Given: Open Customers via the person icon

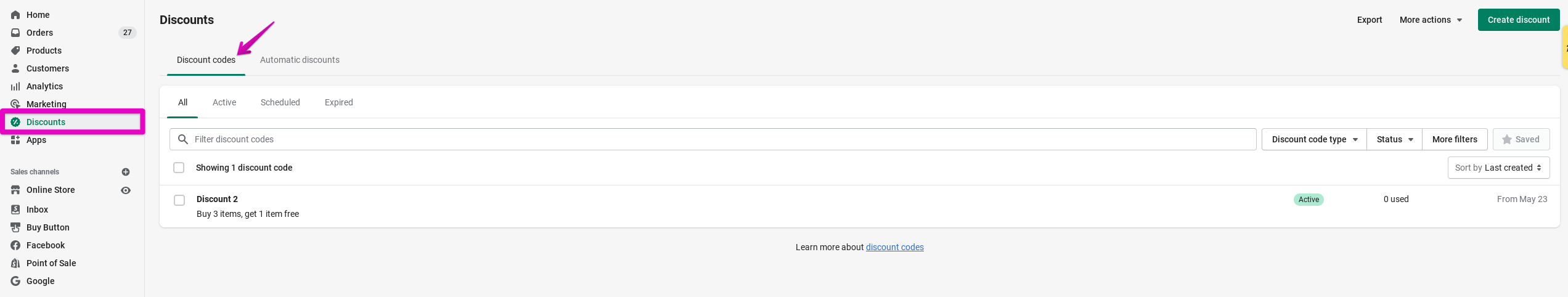Looking at the screenshot, I should [x=15, y=68].
